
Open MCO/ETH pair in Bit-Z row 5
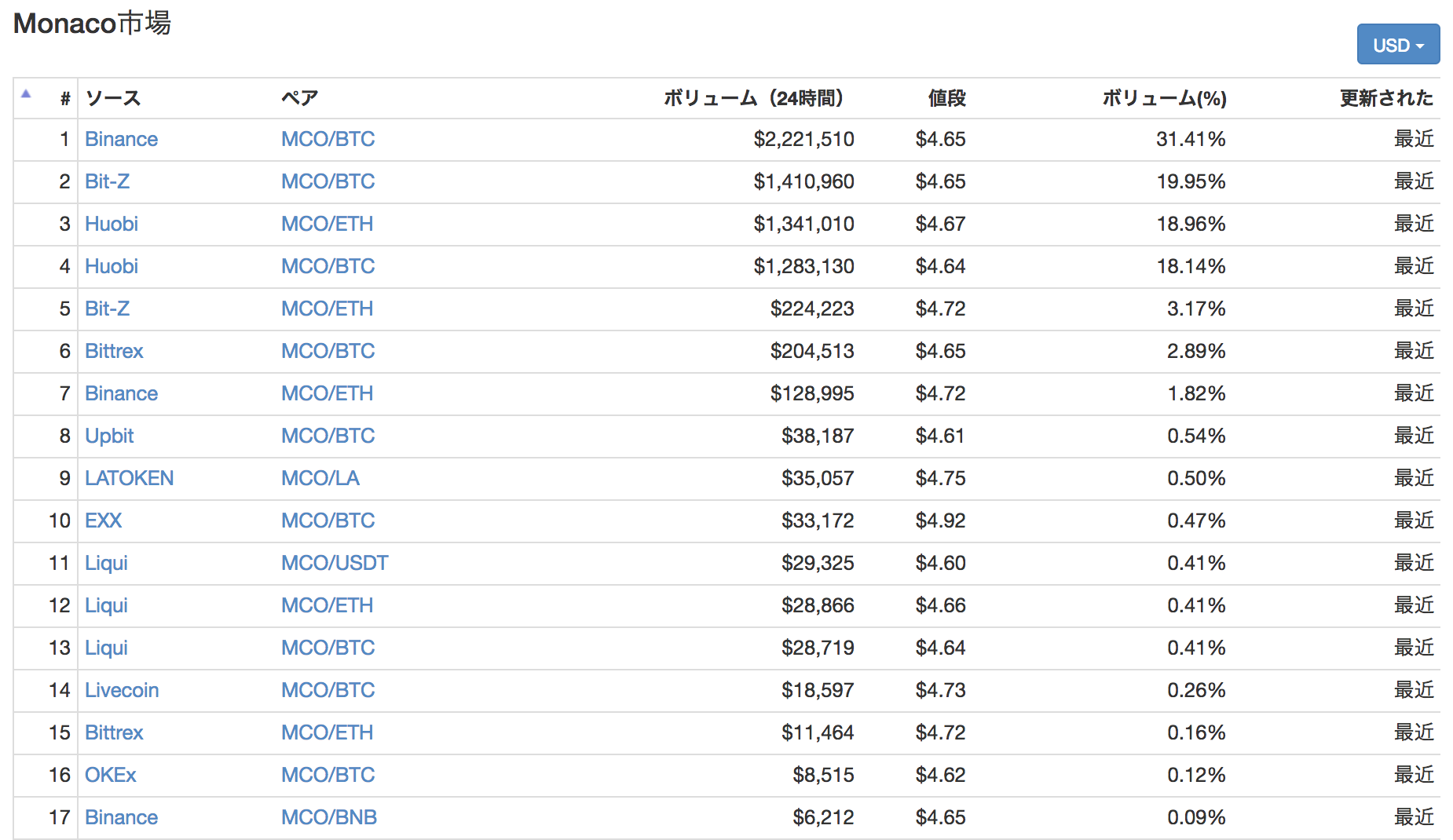tap(327, 309)
